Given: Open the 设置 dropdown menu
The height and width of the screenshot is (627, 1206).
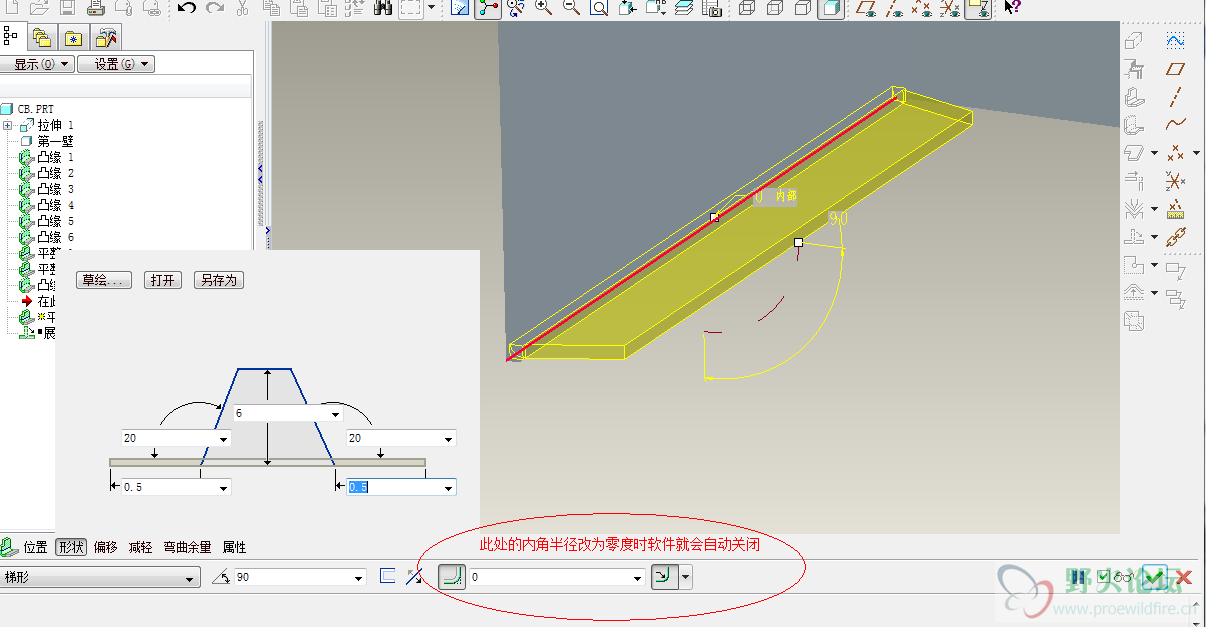Looking at the screenshot, I should point(115,64).
